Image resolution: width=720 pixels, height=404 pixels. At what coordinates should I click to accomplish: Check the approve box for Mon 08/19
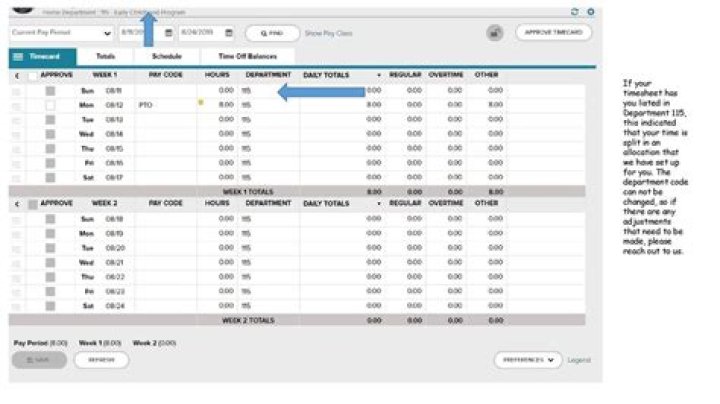50,234
